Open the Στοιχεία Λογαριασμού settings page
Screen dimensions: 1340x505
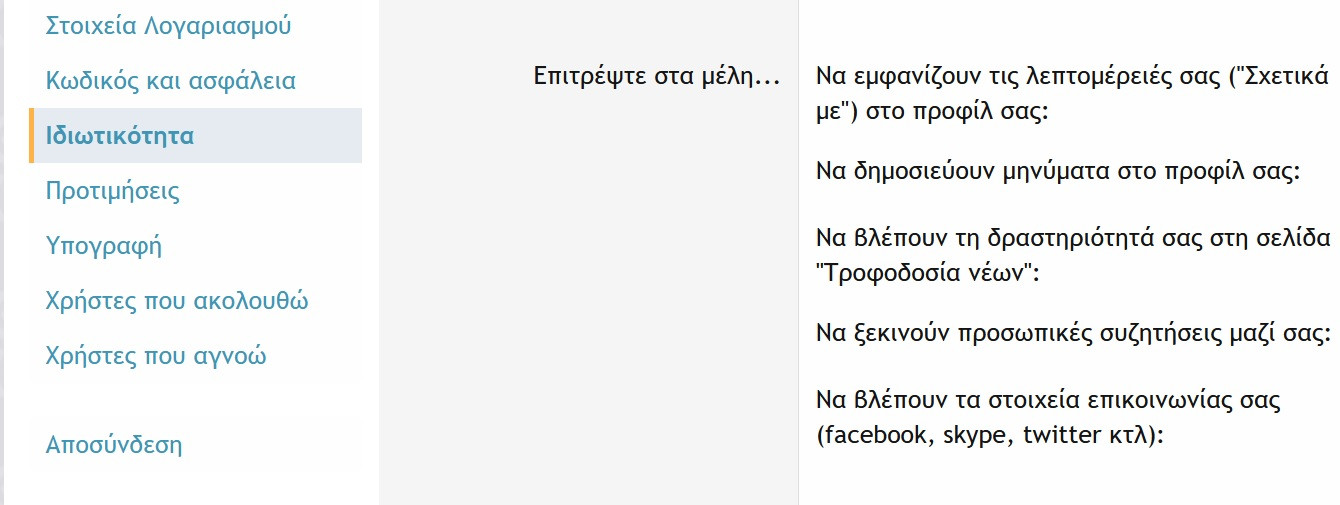pyautogui.click(x=168, y=26)
